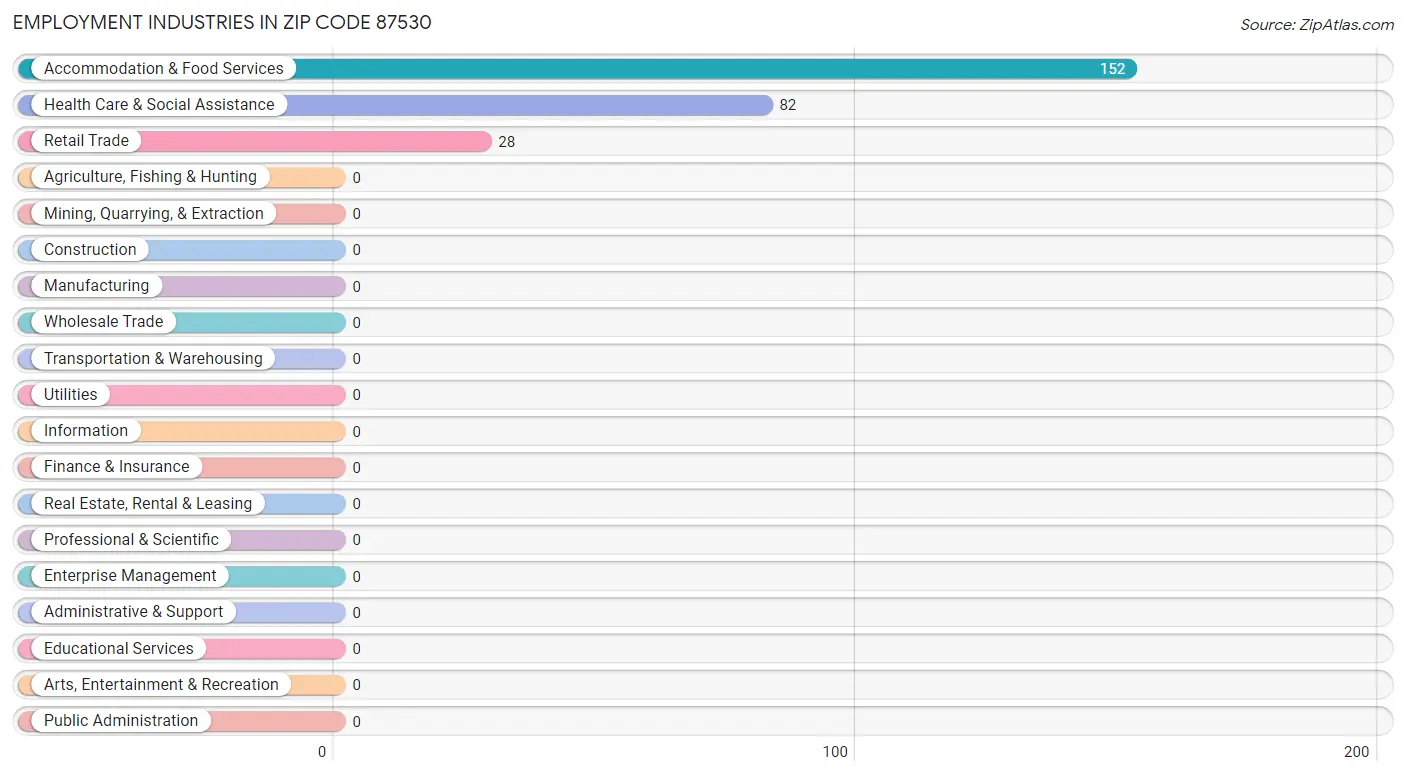1406x776 pixels.
Task: Click the Educational Services label
Action: coord(119,648)
